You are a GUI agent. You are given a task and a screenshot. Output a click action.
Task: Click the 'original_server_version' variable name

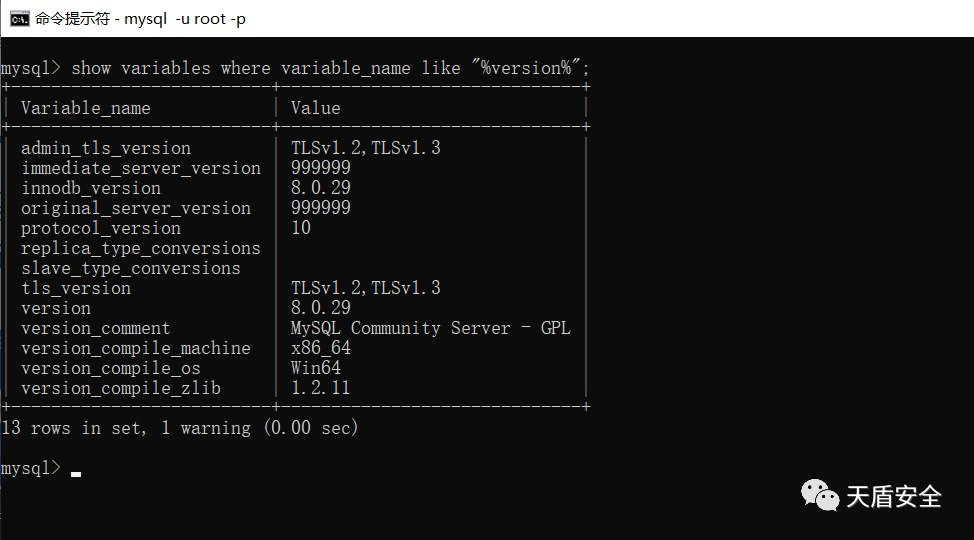(x=136, y=208)
